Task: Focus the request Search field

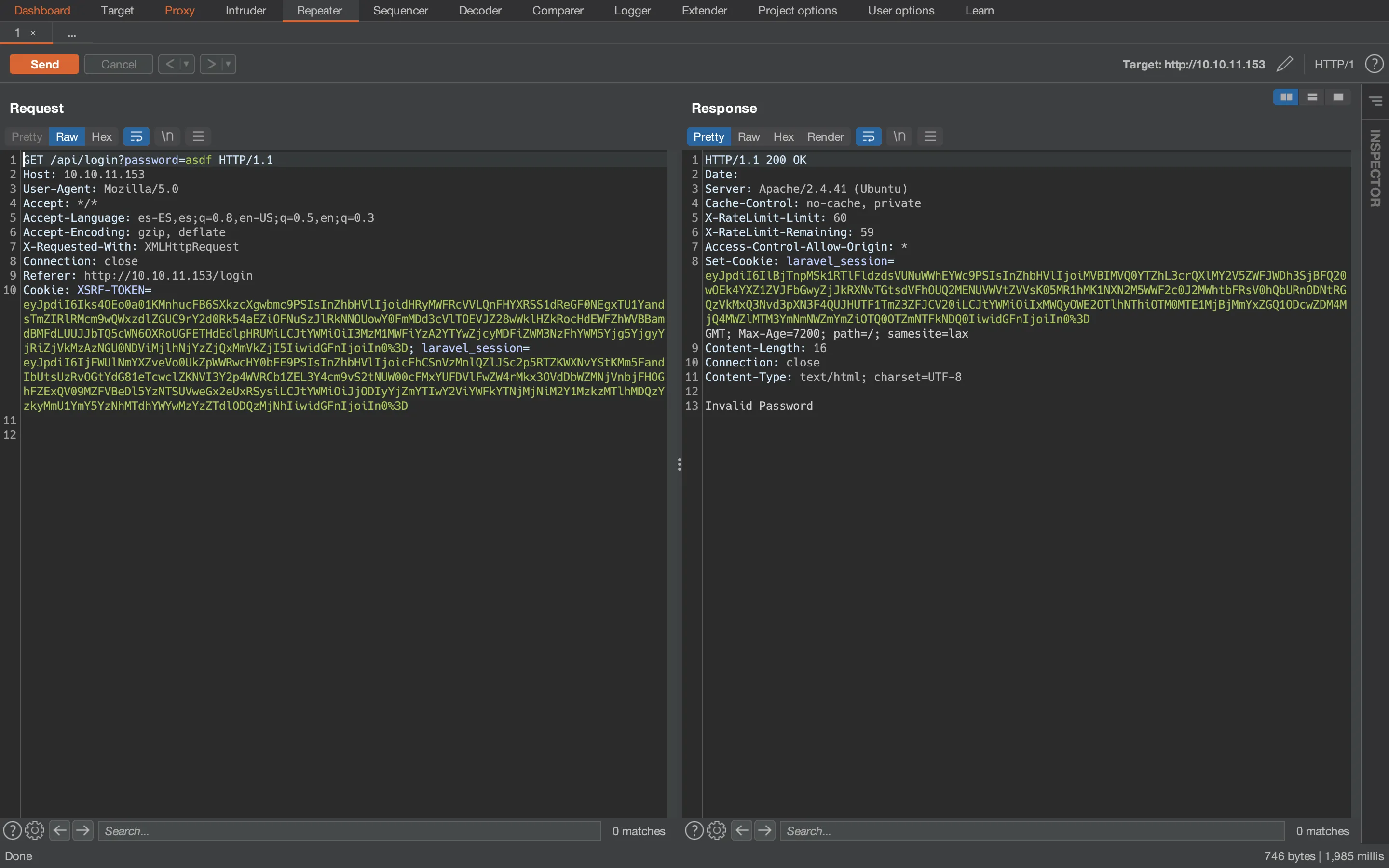Action: coord(350,831)
